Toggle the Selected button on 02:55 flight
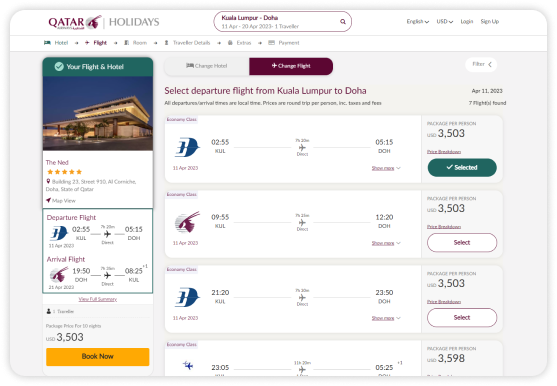 click(x=462, y=168)
